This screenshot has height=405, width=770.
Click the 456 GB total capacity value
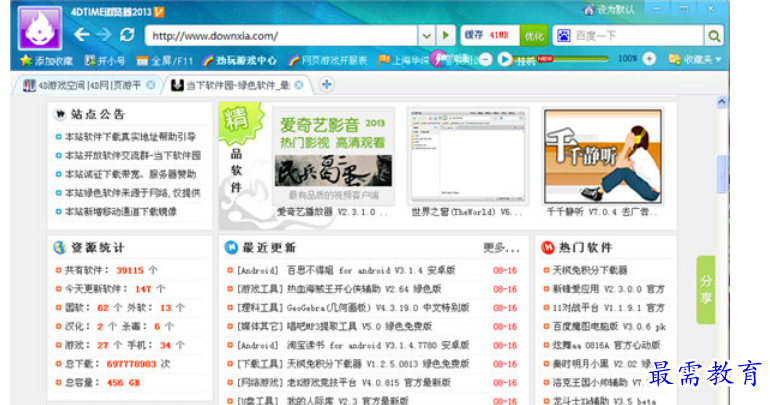[x=123, y=383]
